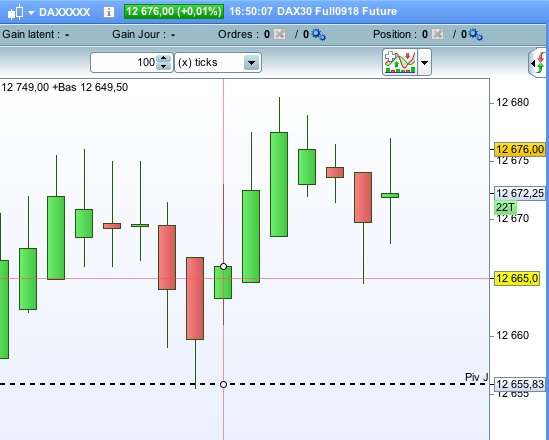Screen dimensions: 549x440
Task: Click the add indicator chart icon
Action: [399, 62]
